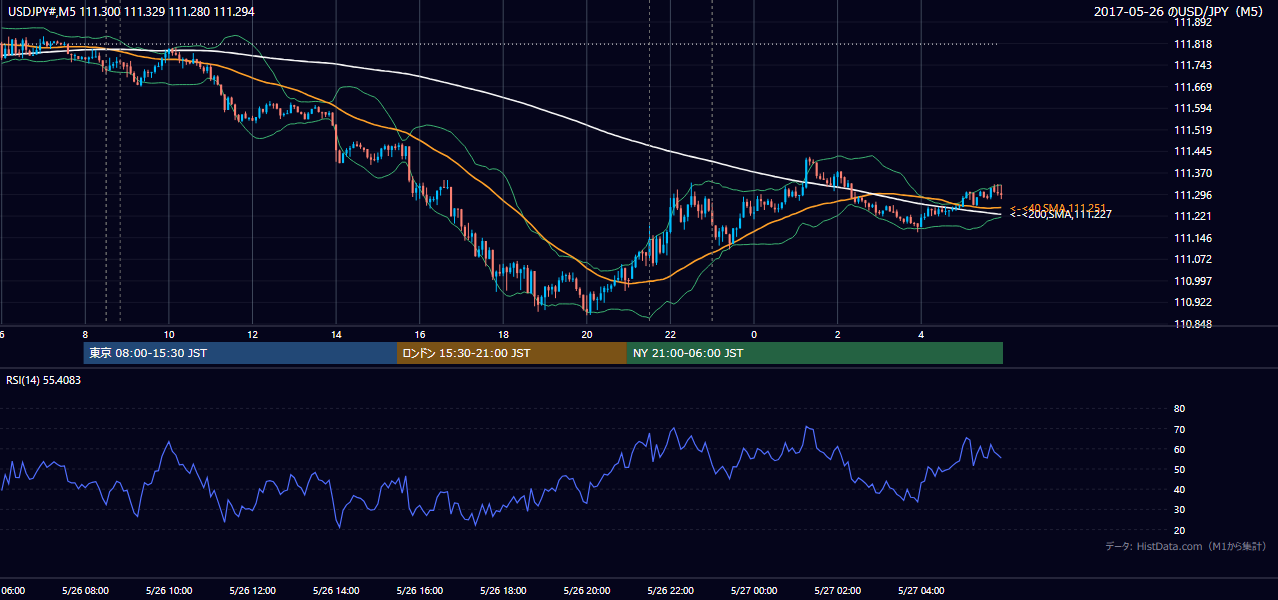Click price axis value 111.221
The width and height of the screenshot is (1278, 600).
pos(1192,217)
